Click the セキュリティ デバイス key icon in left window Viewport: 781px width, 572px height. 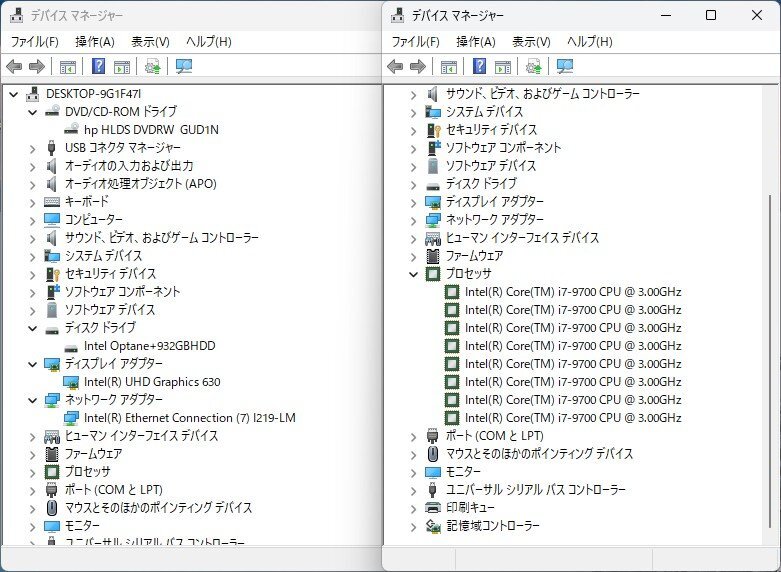(52, 274)
